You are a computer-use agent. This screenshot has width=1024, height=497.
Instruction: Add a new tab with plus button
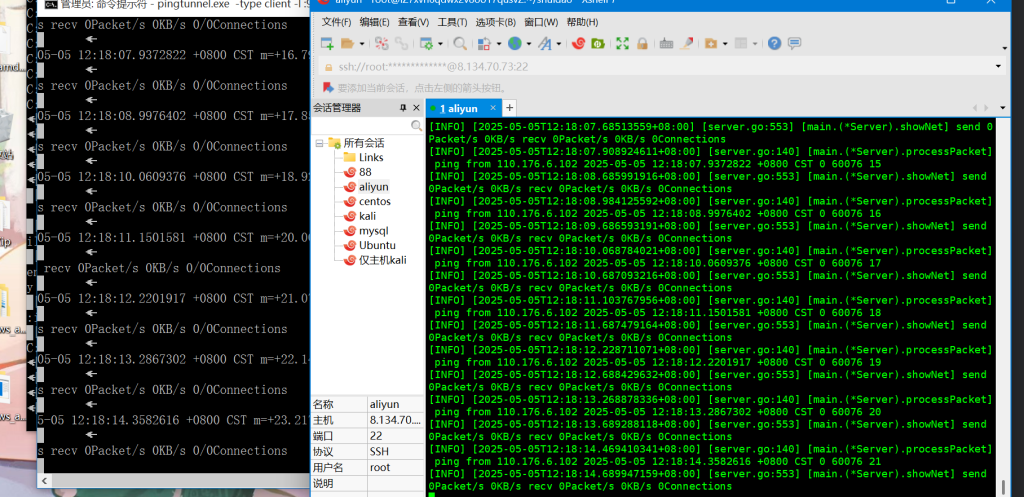pos(509,107)
